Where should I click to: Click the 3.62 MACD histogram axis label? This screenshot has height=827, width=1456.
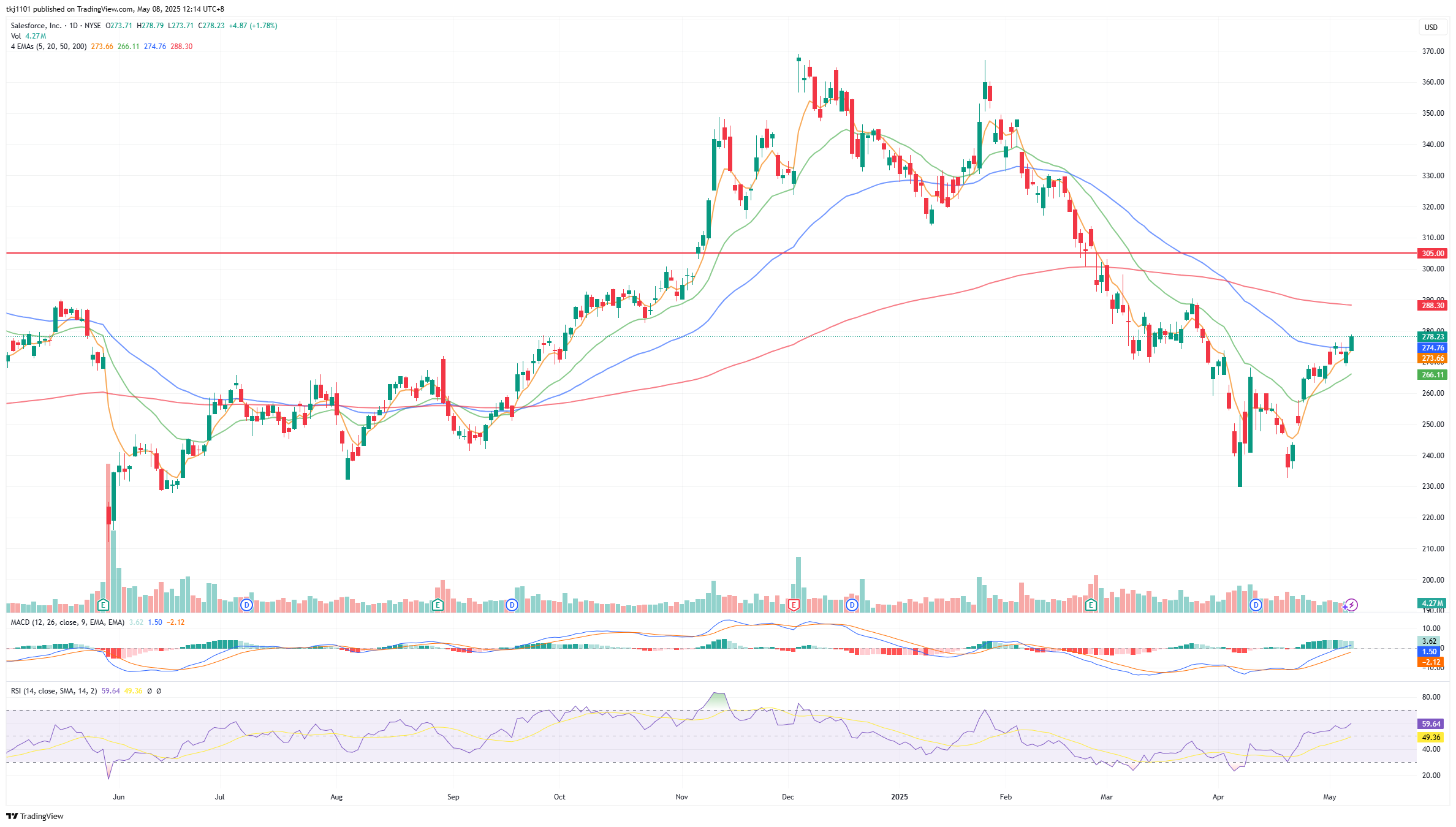pos(1429,641)
